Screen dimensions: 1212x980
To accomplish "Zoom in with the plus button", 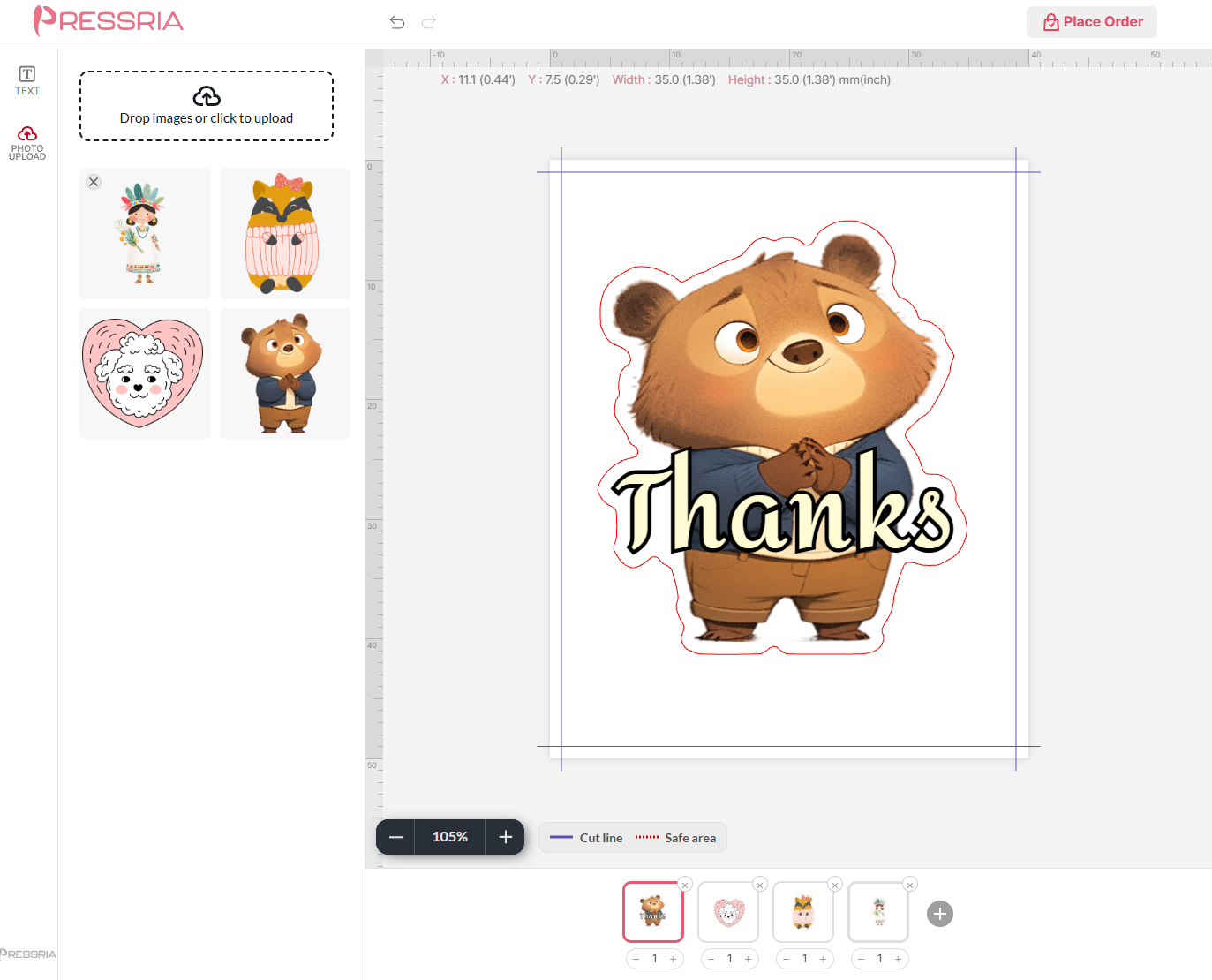I will click(506, 837).
